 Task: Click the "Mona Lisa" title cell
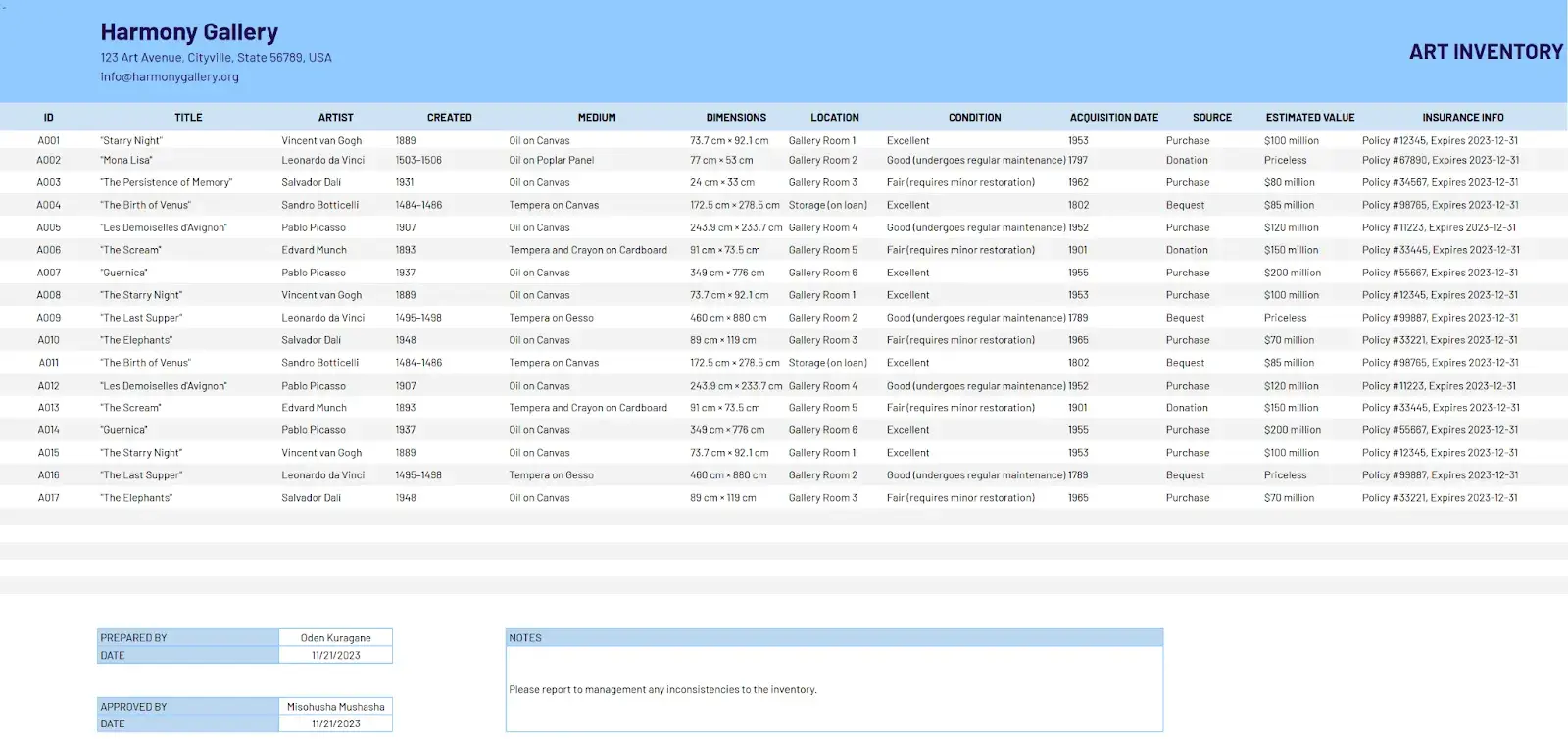pos(126,161)
